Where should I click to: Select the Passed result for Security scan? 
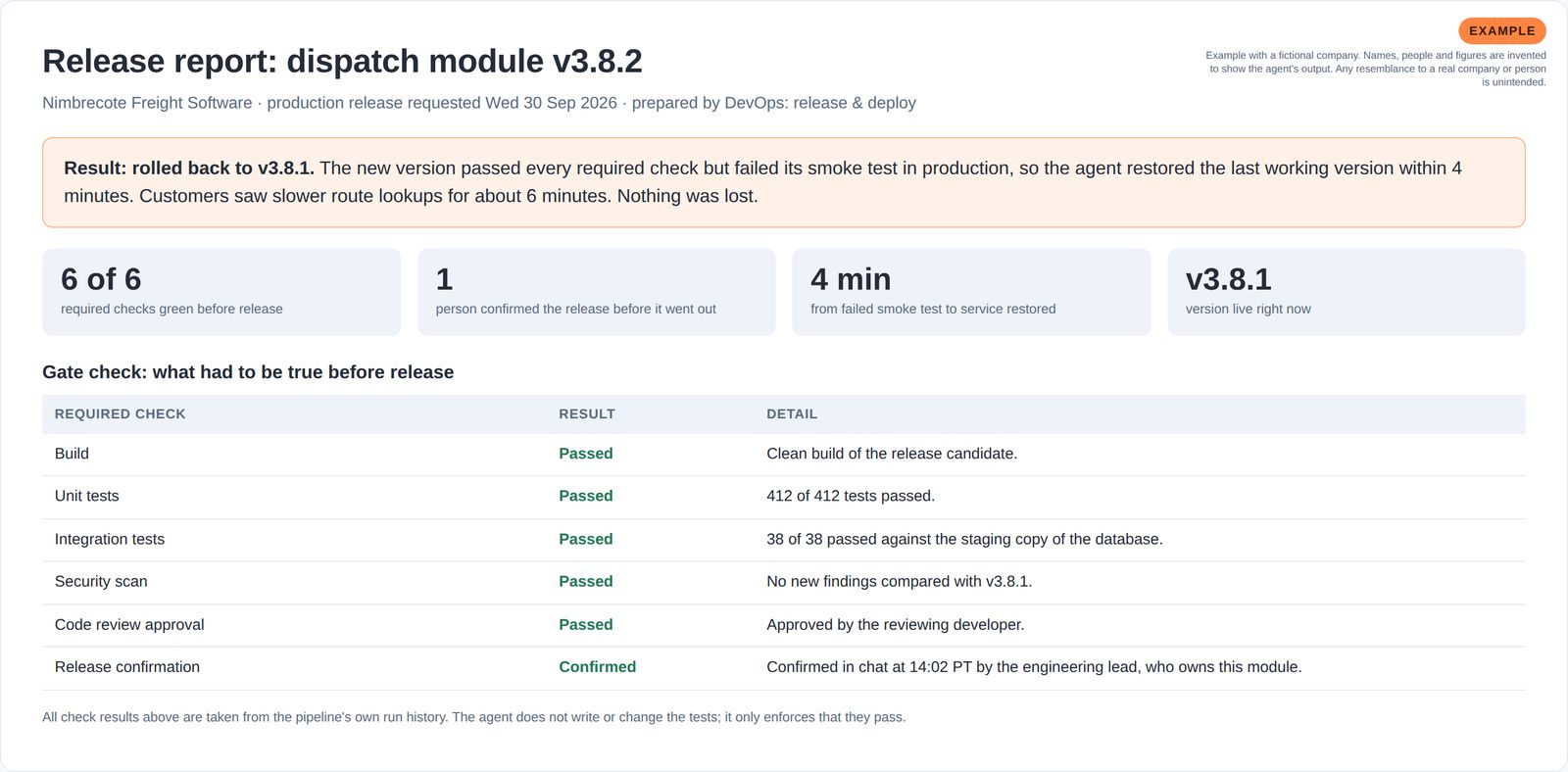click(586, 581)
